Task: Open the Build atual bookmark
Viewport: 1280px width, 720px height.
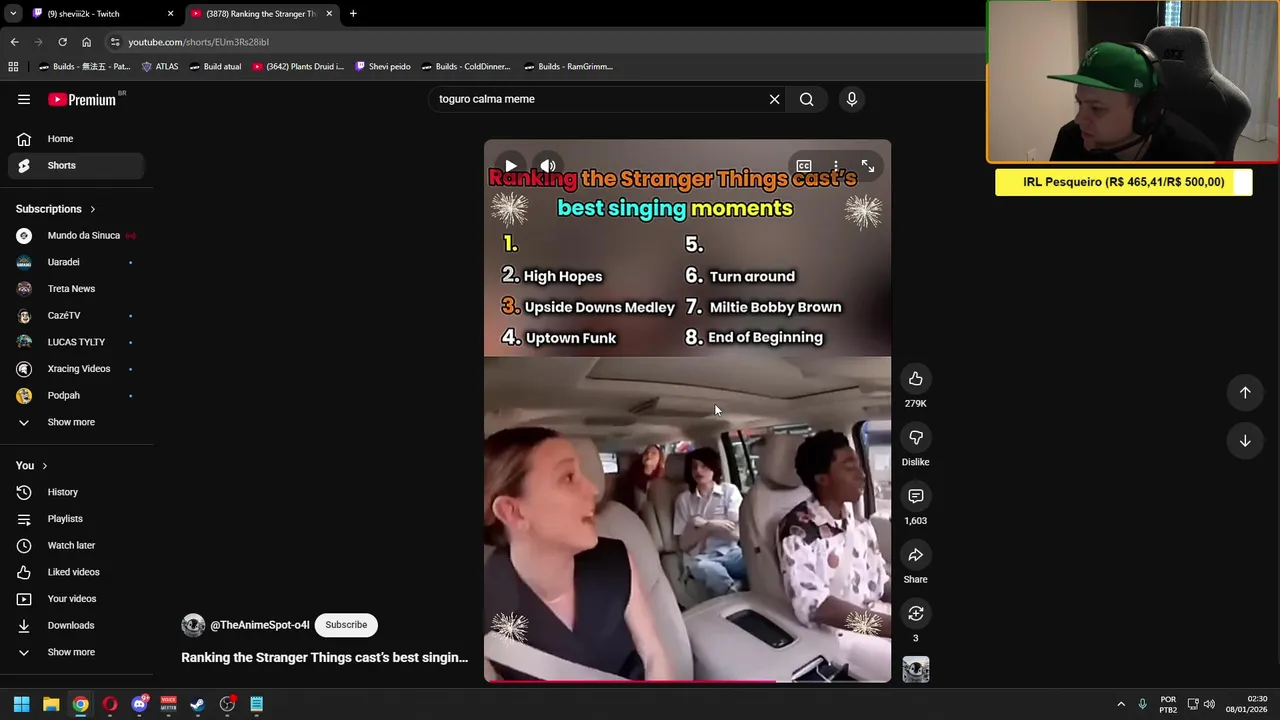Action: 214,67
